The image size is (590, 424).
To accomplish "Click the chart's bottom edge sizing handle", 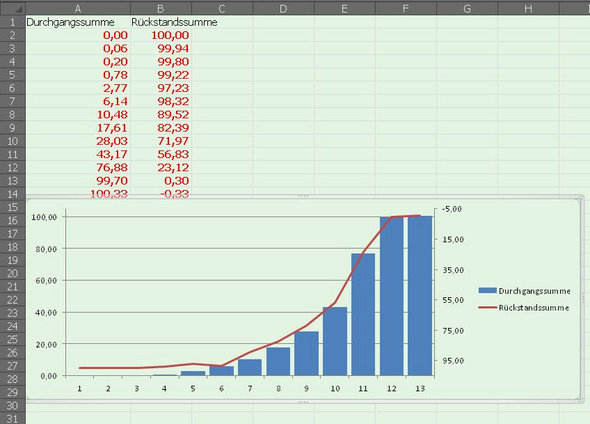I will pyautogui.click(x=303, y=402).
